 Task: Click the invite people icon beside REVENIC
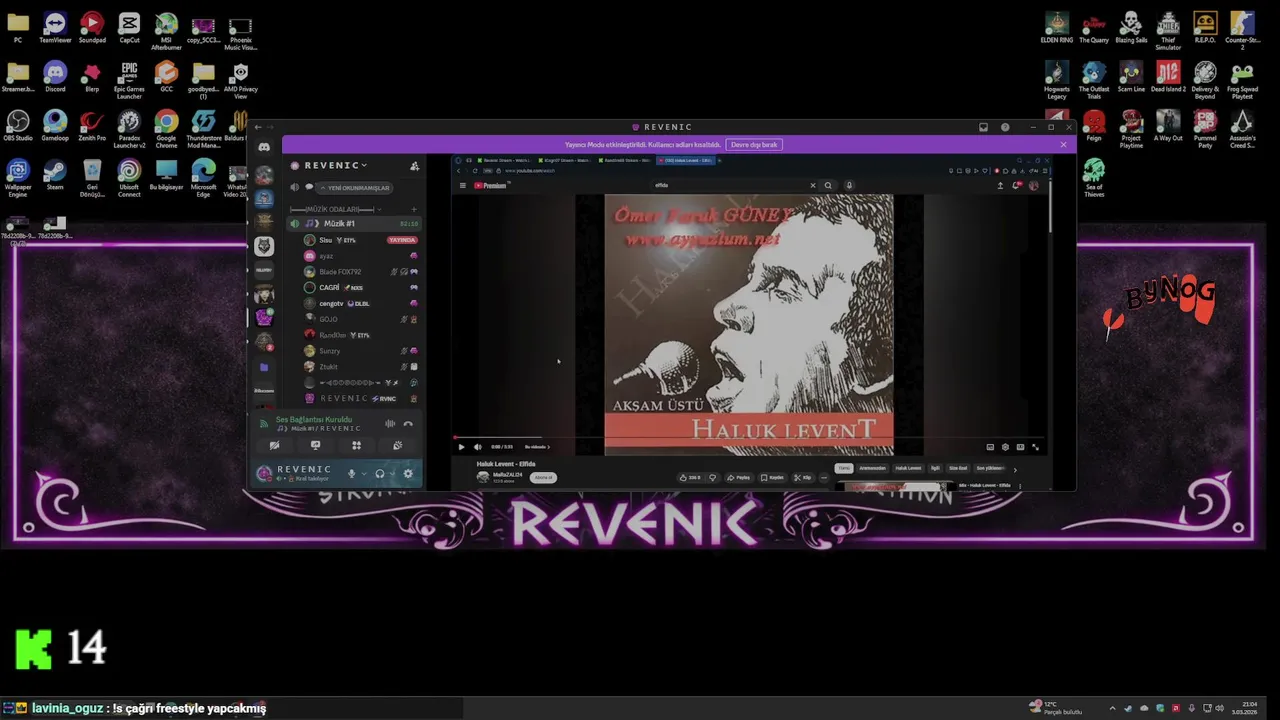tap(414, 165)
